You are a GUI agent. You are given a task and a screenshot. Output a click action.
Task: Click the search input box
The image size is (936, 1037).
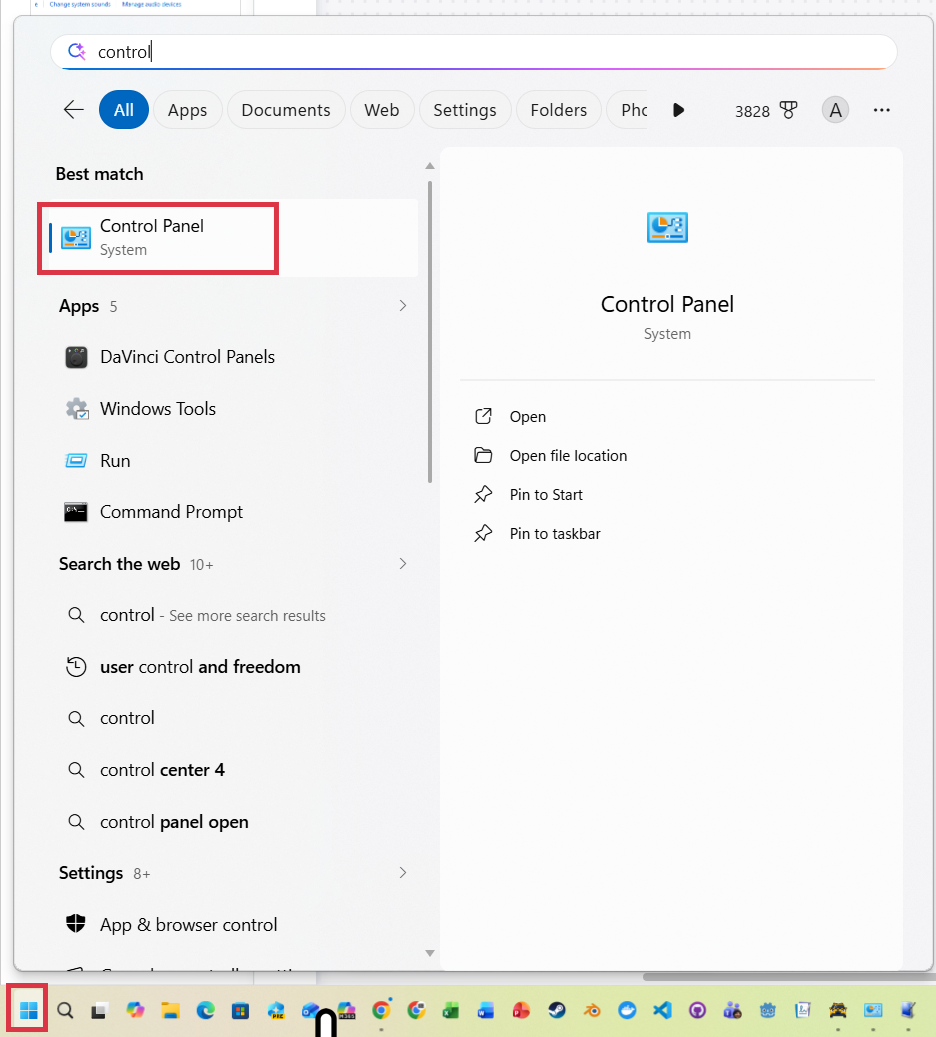(x=480, y=52)
